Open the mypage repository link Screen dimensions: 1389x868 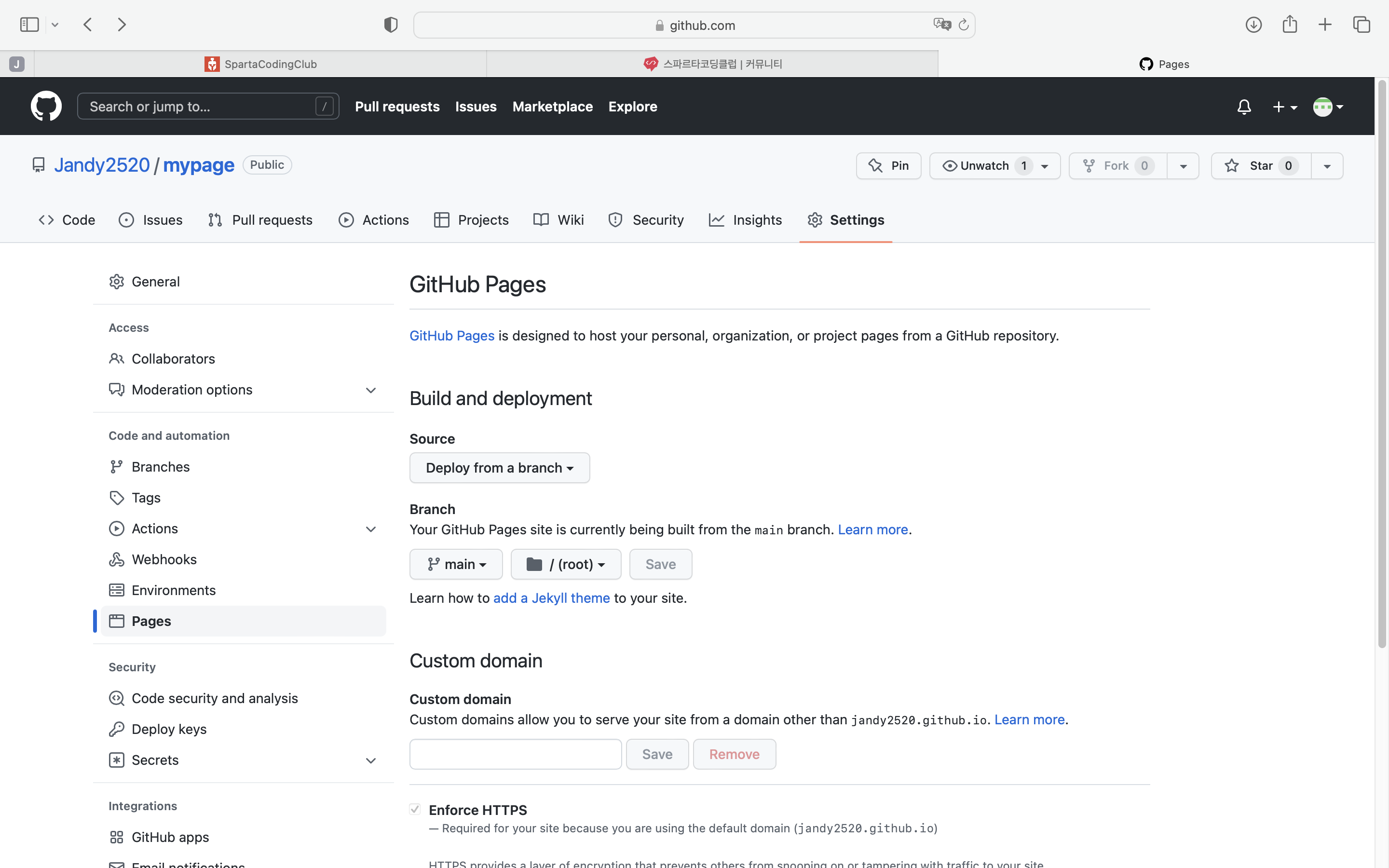pos(199,165)
